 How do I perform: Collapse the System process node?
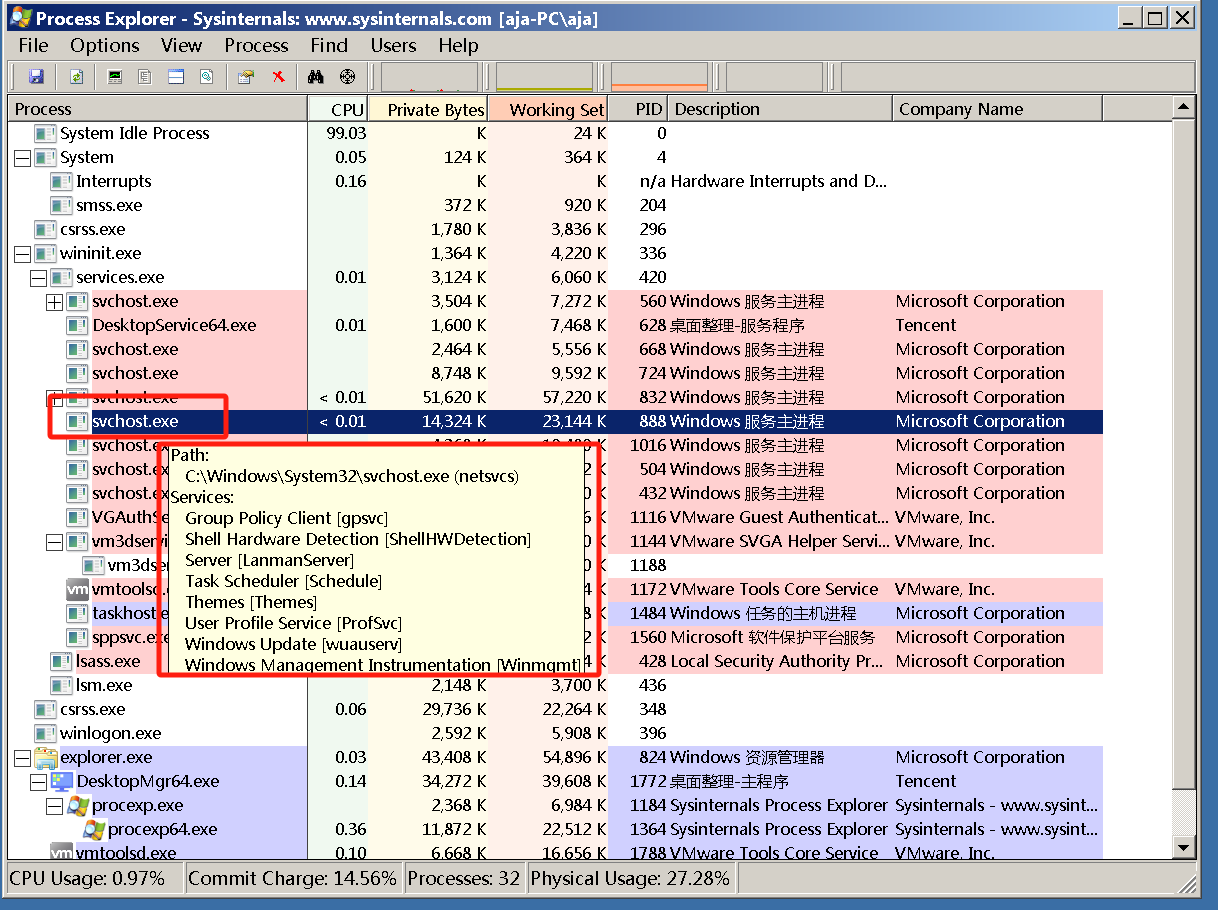[x=22, y=158]
